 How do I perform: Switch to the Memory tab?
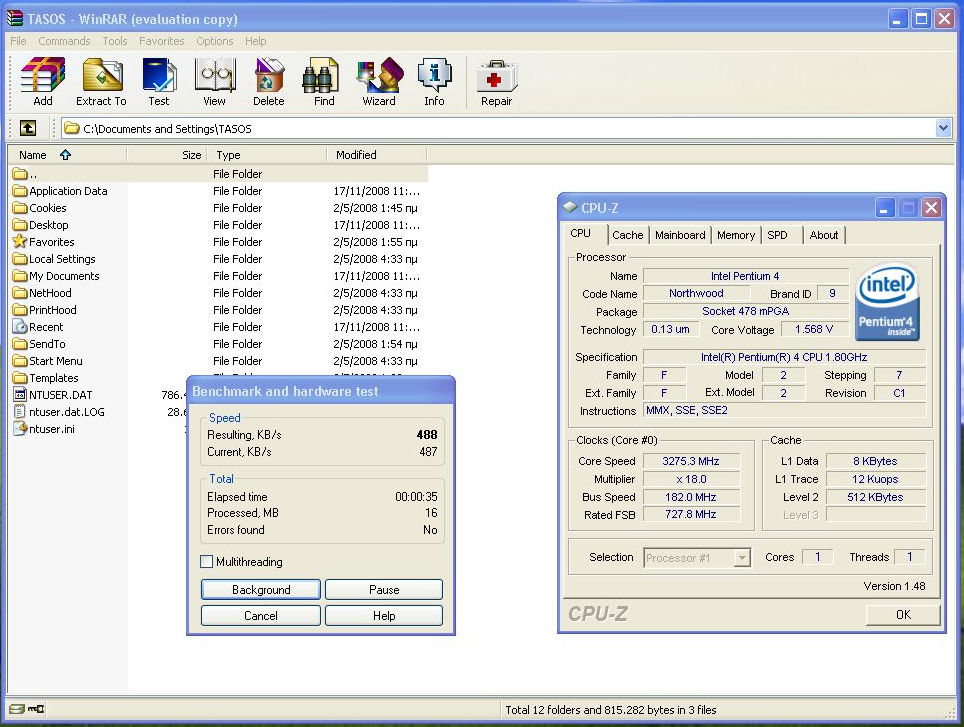coord(735,235)
